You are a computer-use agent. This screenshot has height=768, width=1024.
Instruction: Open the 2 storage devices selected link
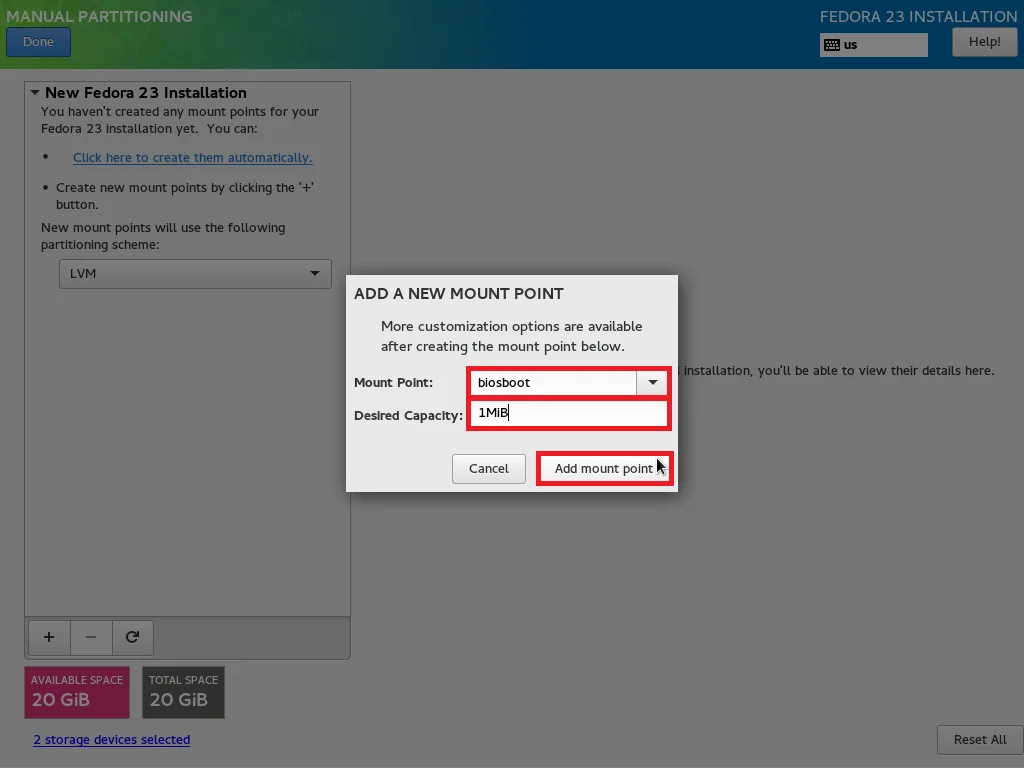112,740
